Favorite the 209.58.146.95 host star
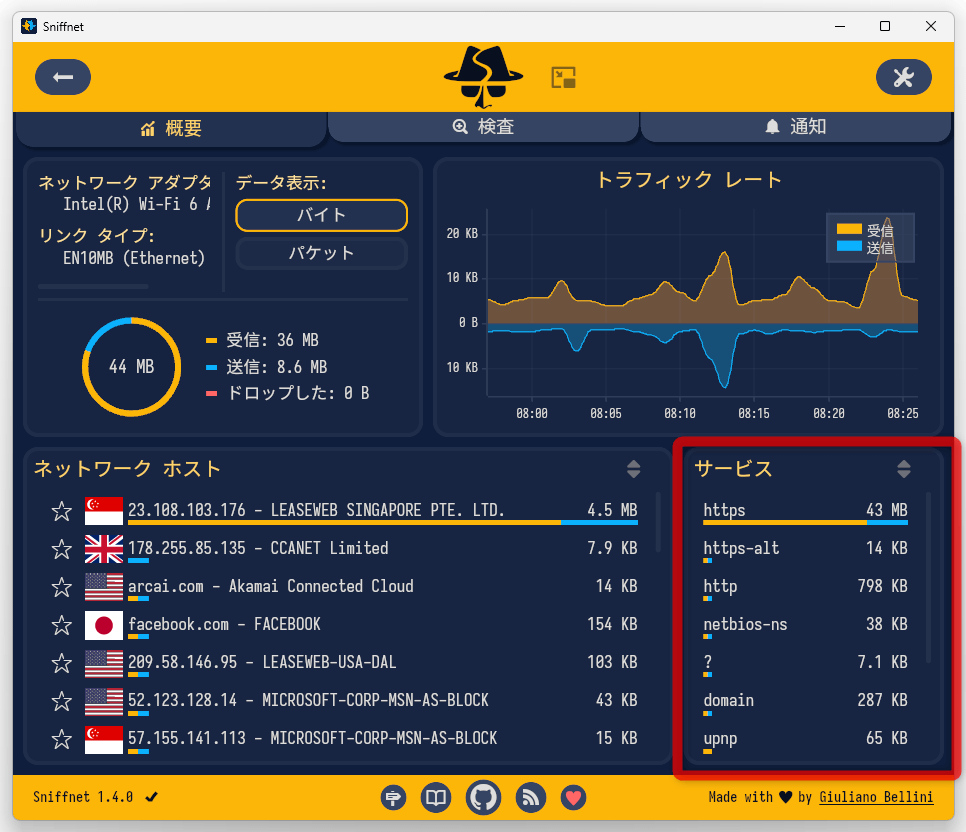The image size is (966, 832). click(62, 663)
